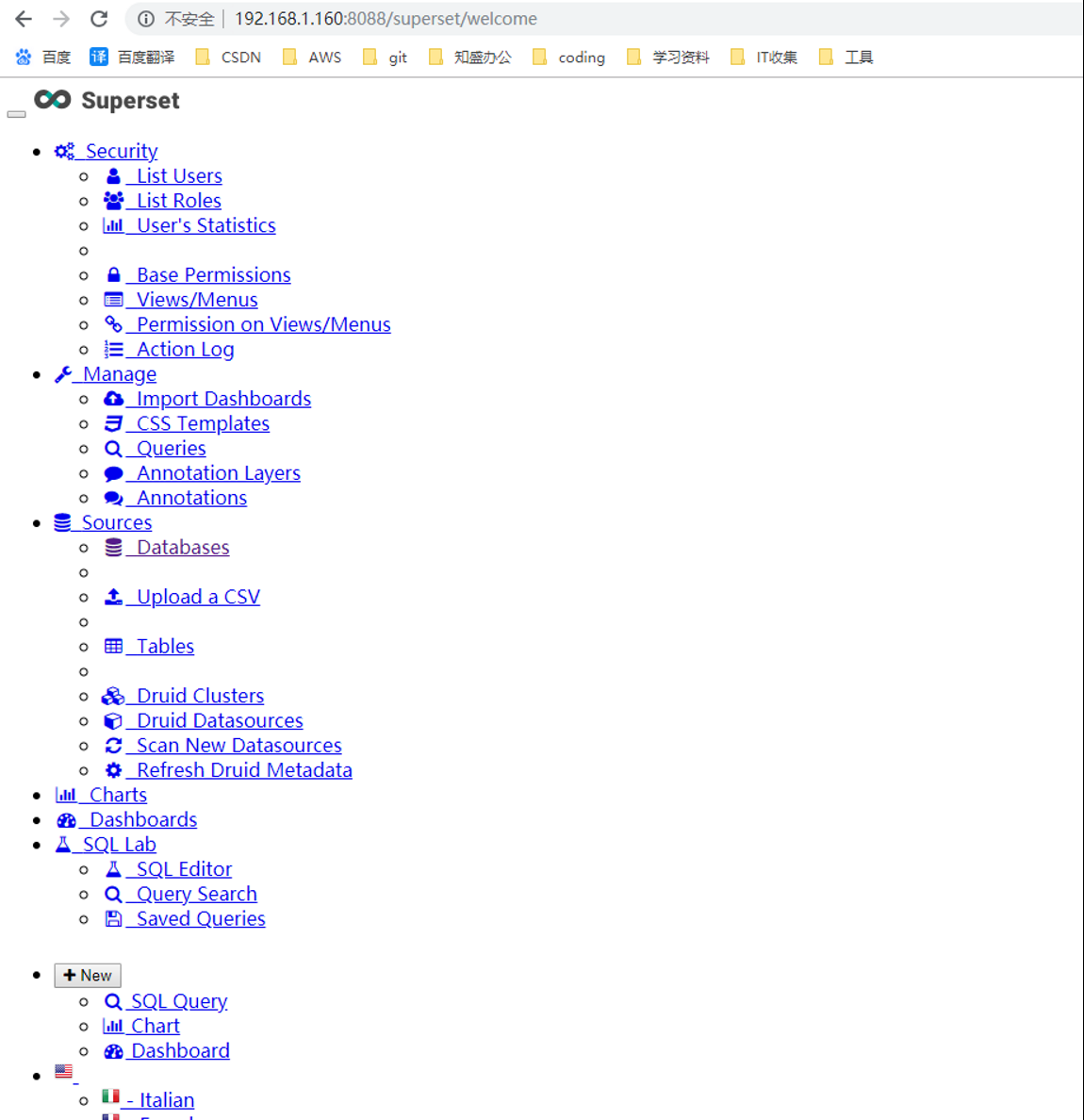Image resolution: width=1084 pixels, height=1120 pixels.
Task: Click the Upload a CSV upload icon
Action: click(113, 597)
